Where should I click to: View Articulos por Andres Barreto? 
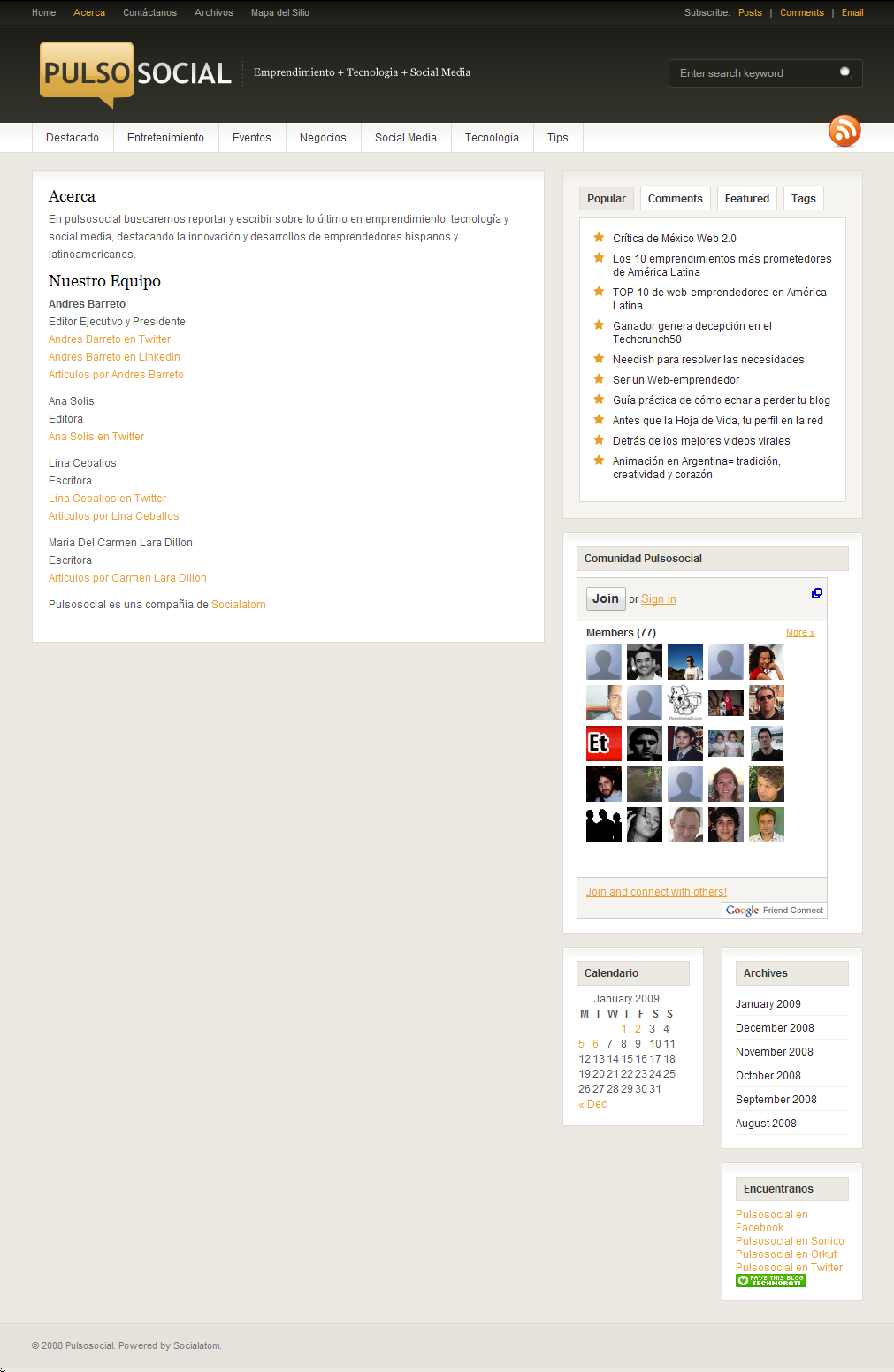(116, 375)
